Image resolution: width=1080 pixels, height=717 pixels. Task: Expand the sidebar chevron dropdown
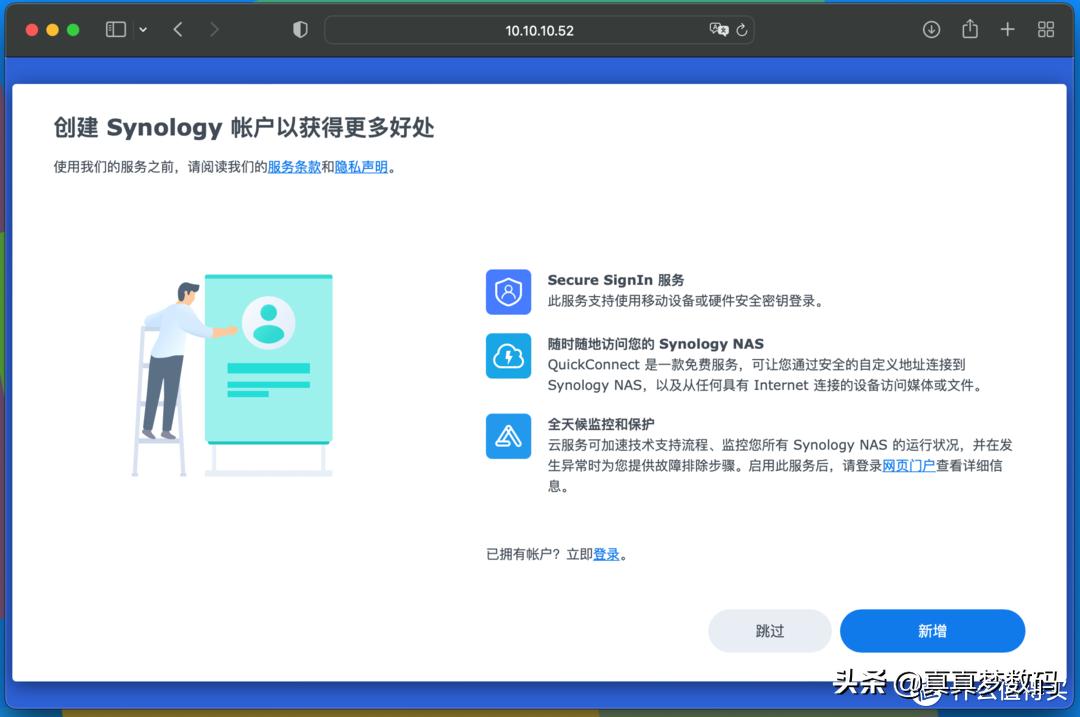pos(141,29)
